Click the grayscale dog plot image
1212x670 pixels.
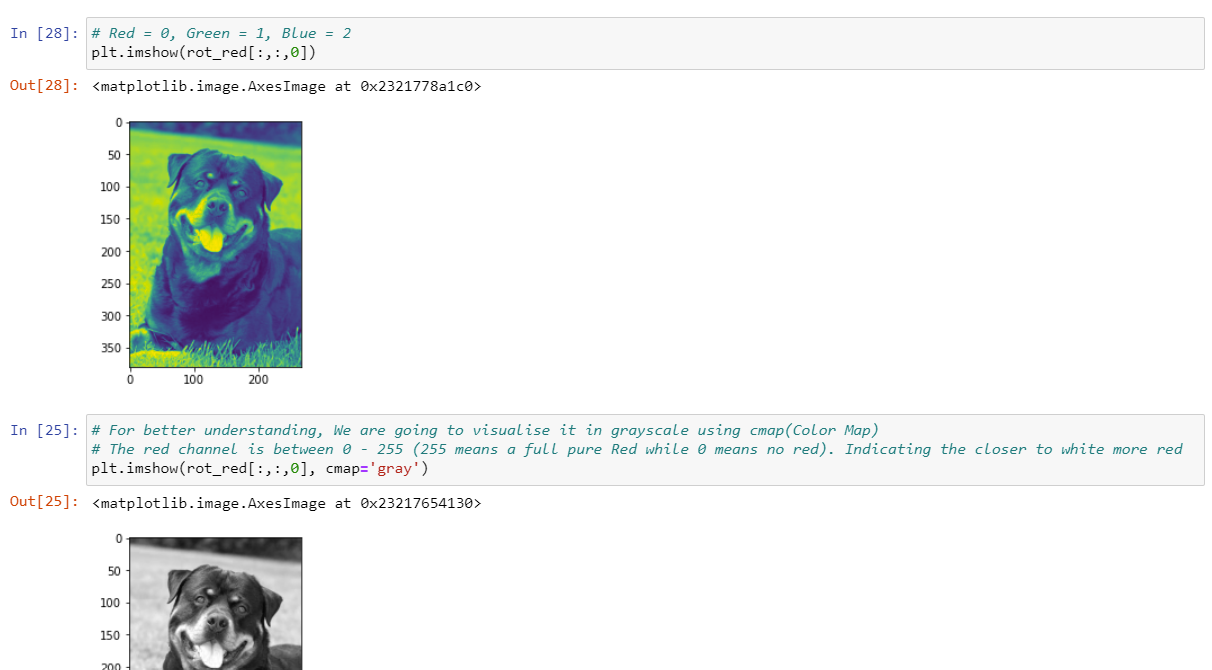coord(215,604)
